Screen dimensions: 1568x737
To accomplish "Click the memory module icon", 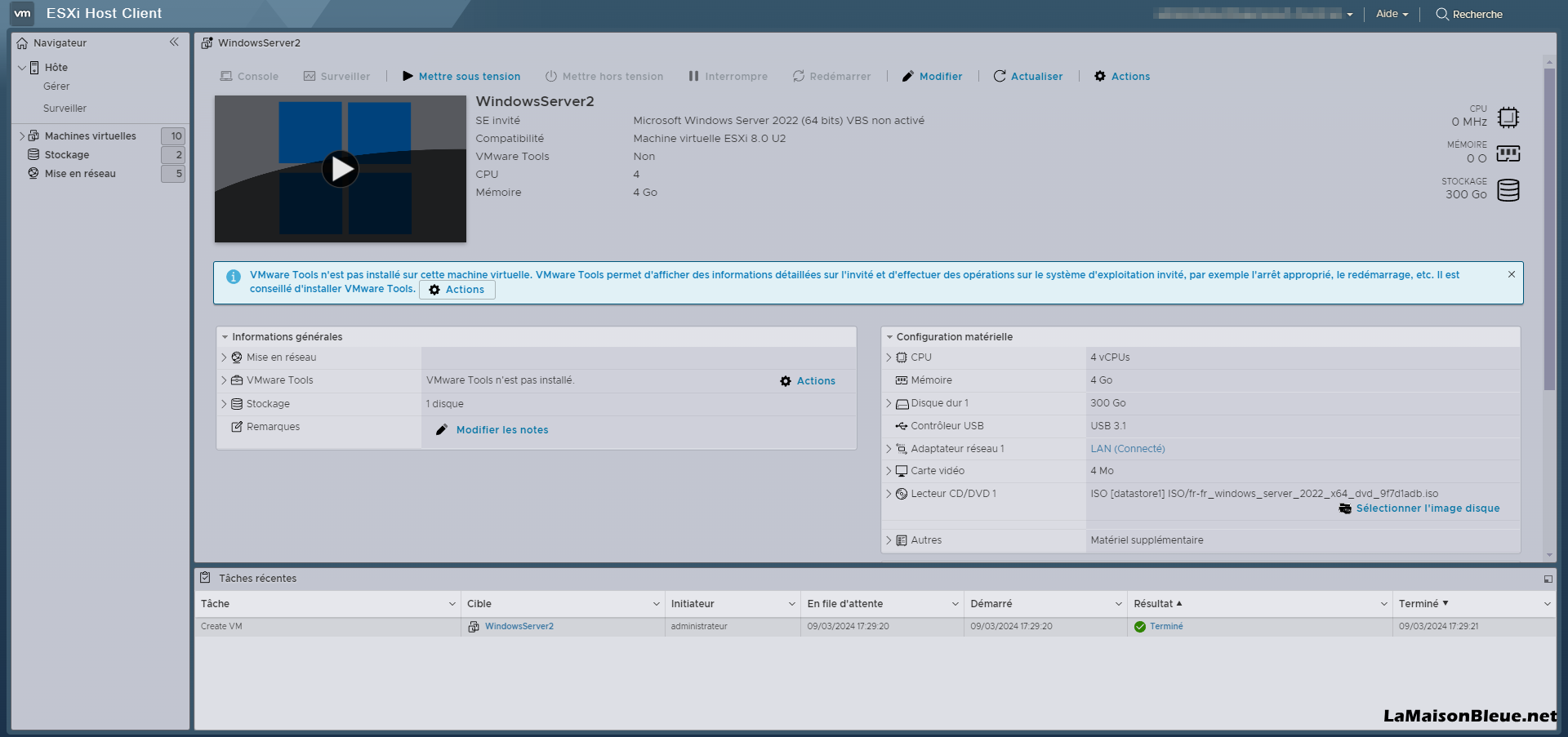I will (1508, 153).
